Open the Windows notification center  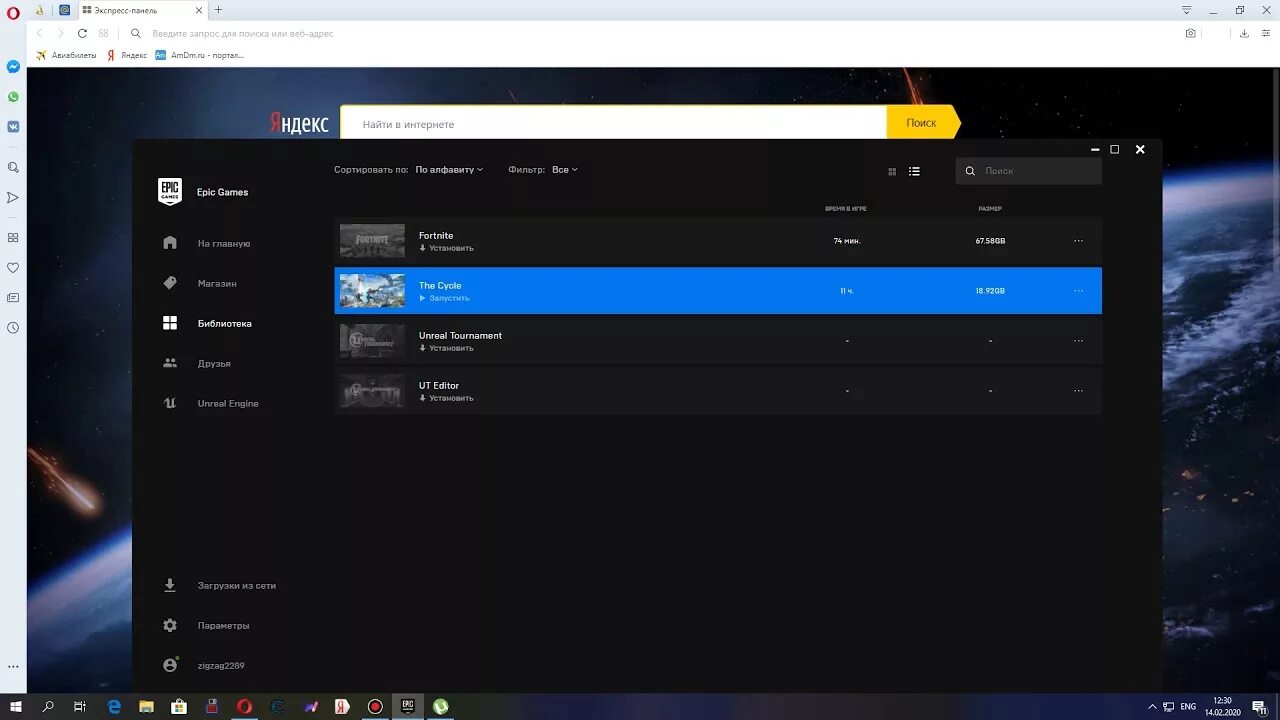[x=1259, y=706]
